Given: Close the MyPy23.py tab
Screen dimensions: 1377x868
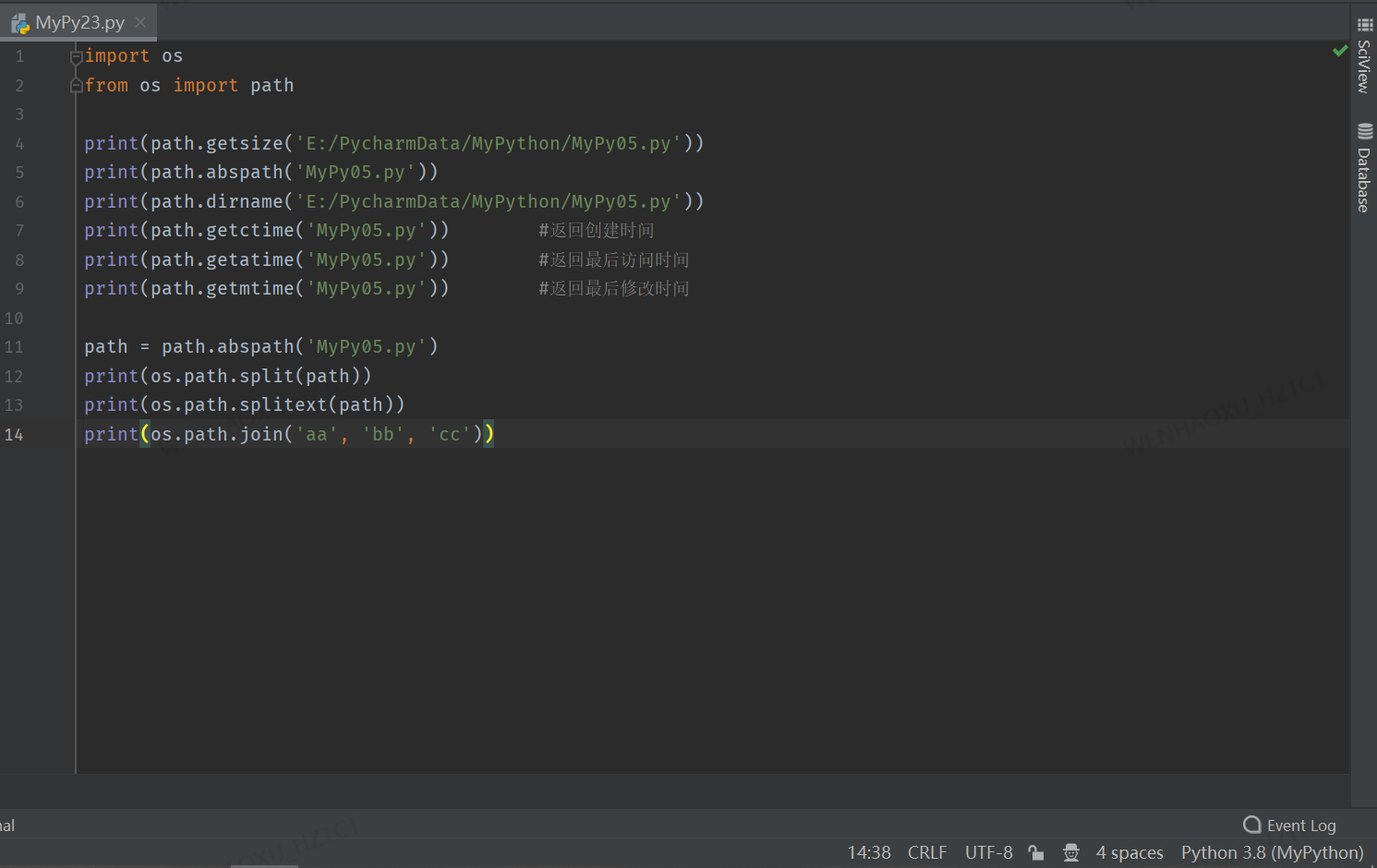Looking at the screenshot, I should (140, 22).
